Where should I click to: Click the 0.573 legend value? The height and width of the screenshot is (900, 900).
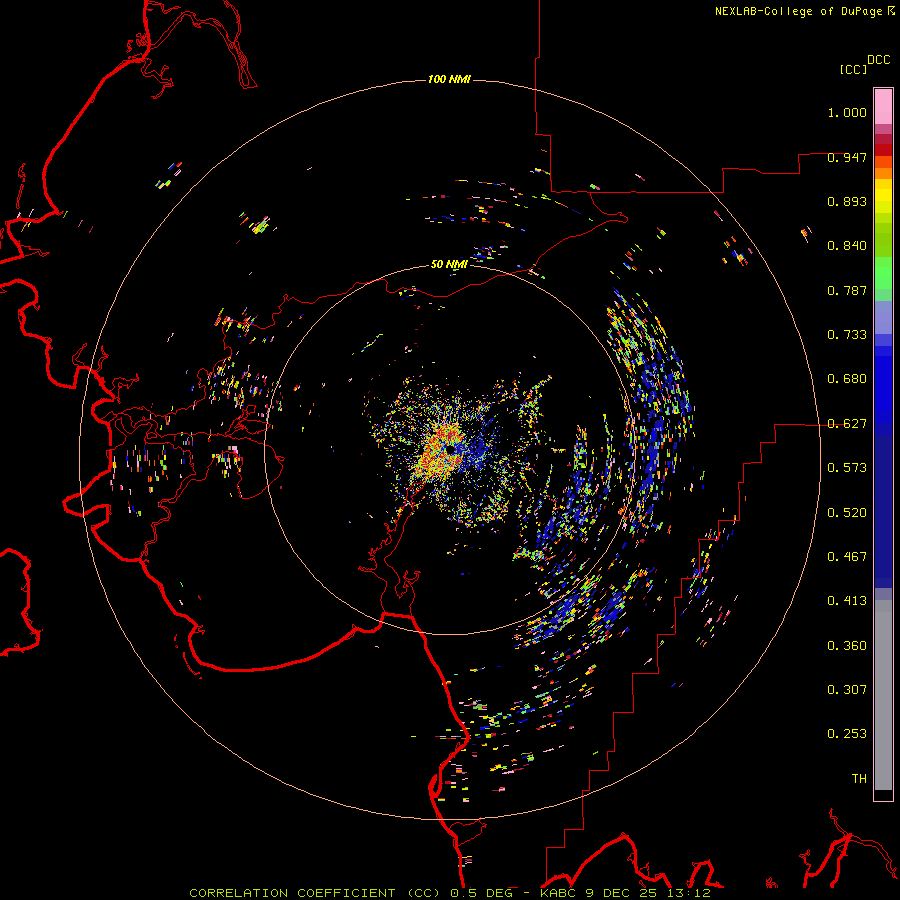click(847, 468)
